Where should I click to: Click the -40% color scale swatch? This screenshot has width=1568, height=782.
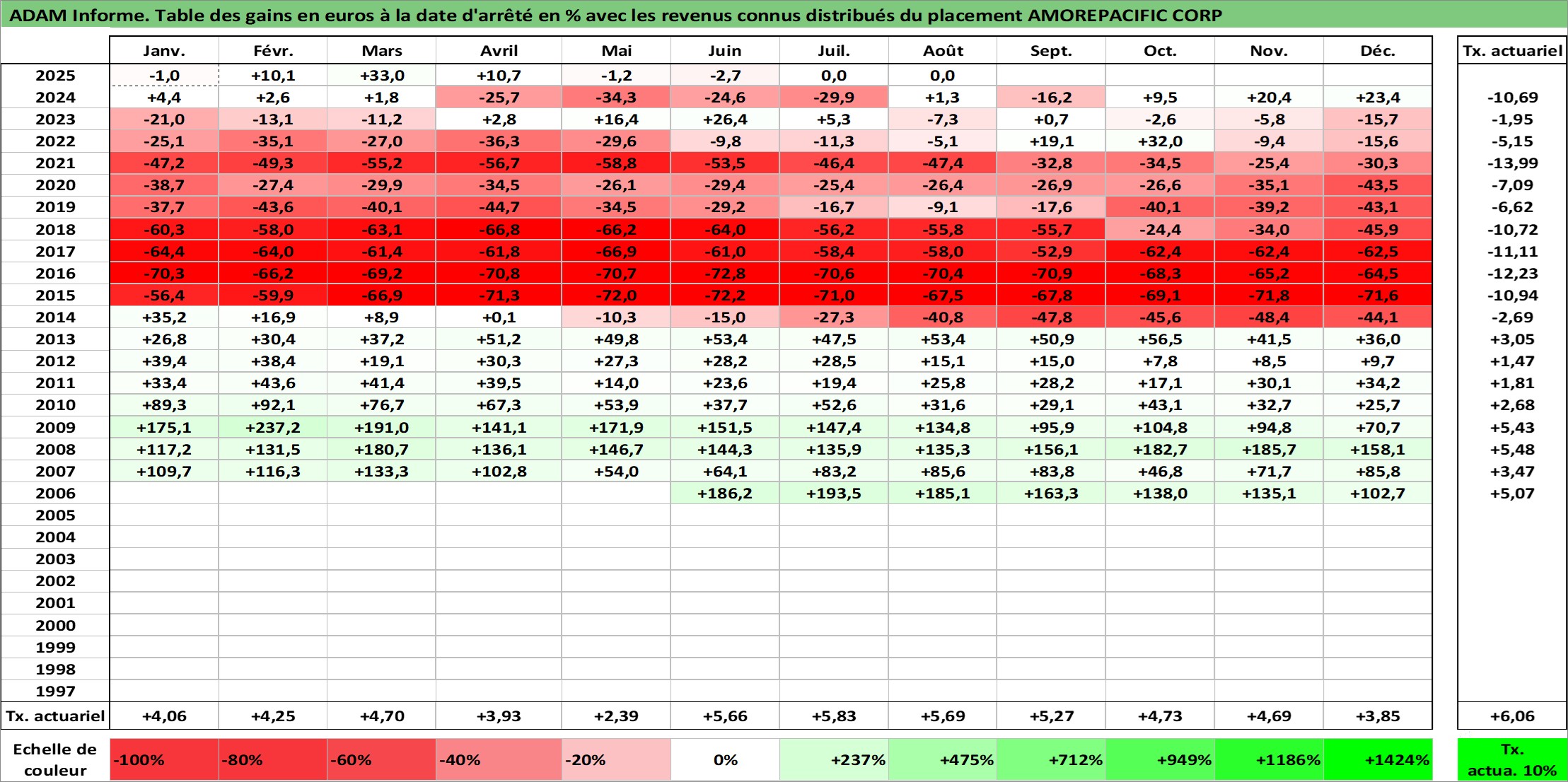click(499, 760)
